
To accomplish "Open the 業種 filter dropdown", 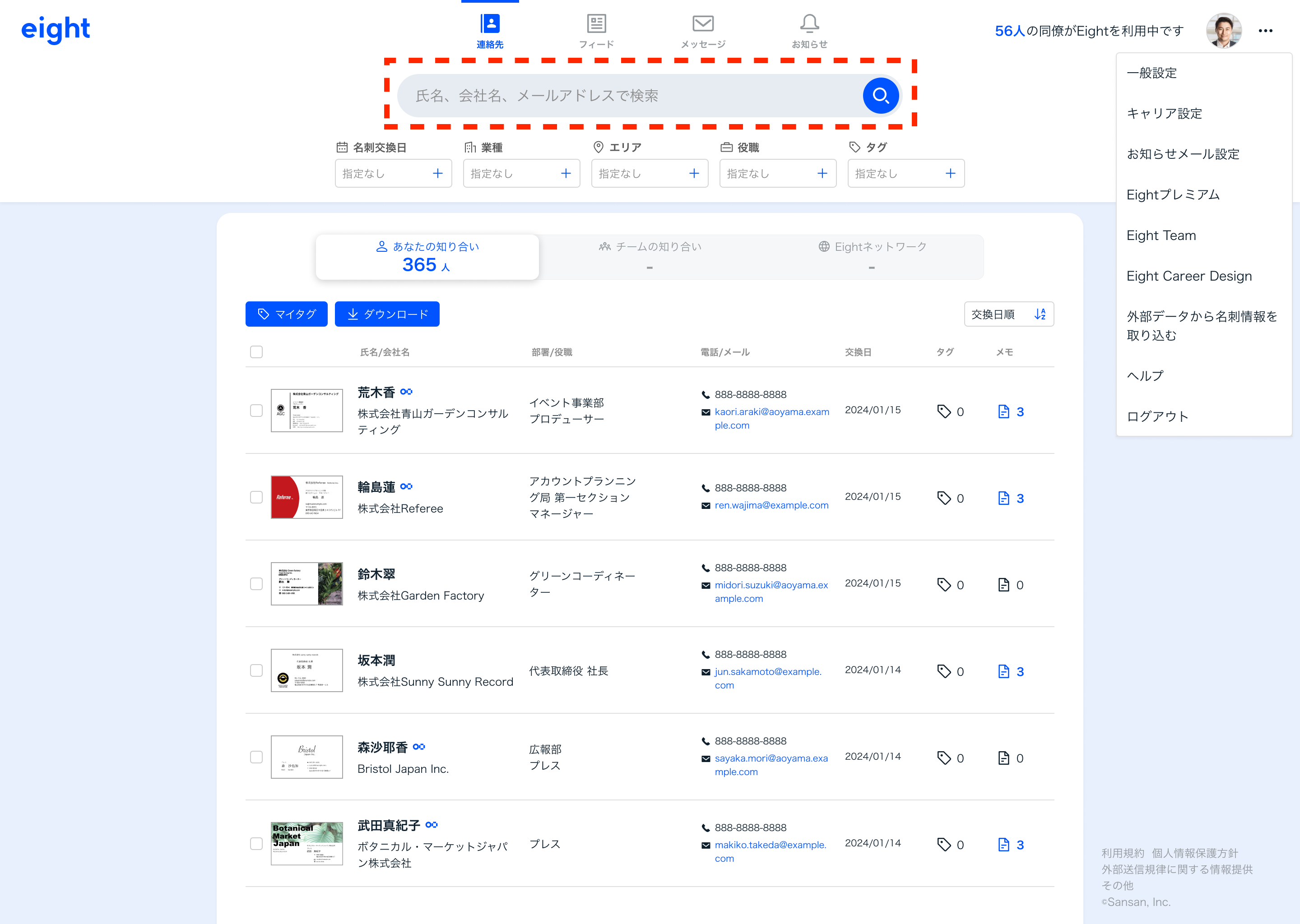I will (521, 174).
